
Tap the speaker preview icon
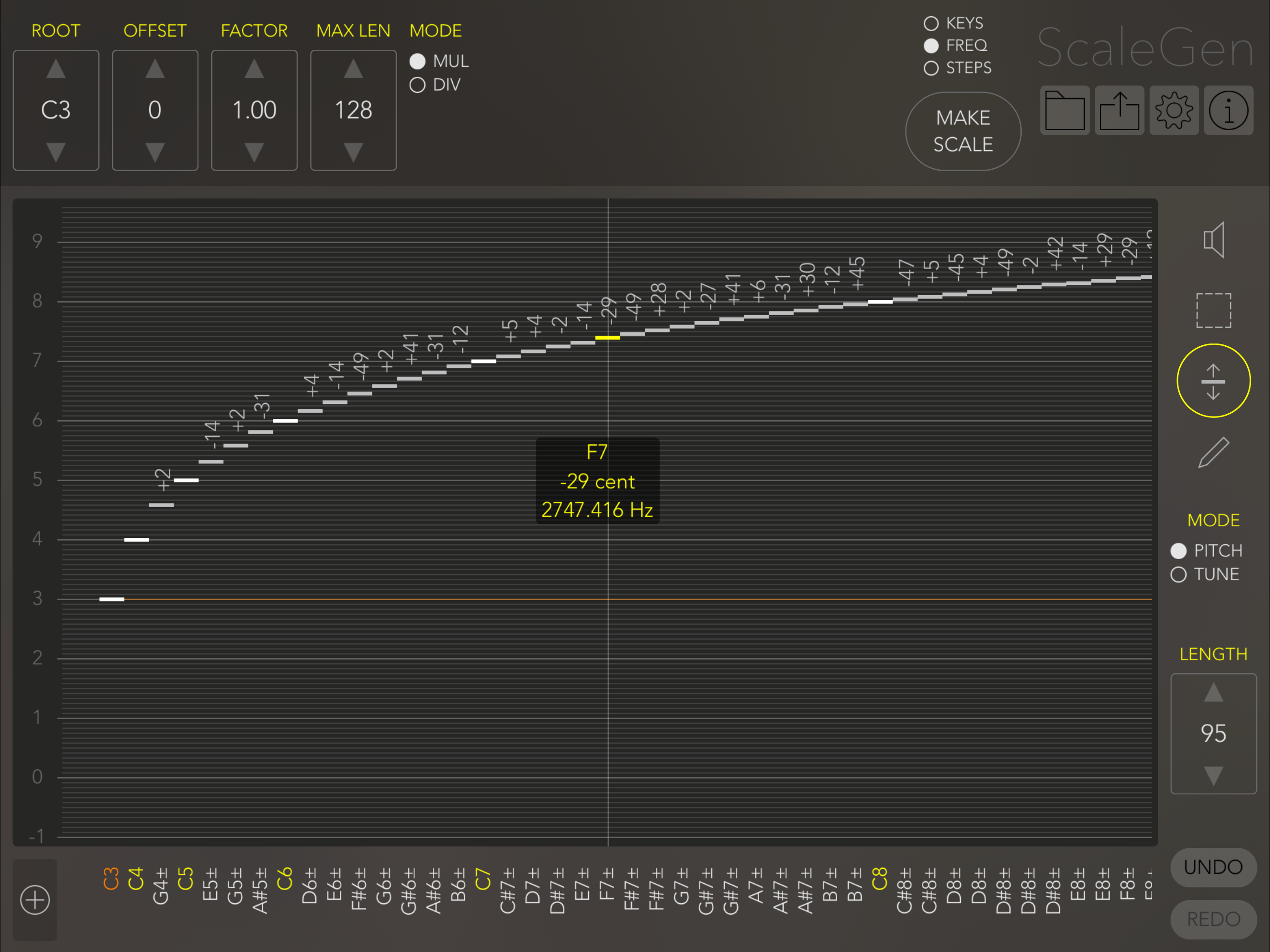(1214, 239)
